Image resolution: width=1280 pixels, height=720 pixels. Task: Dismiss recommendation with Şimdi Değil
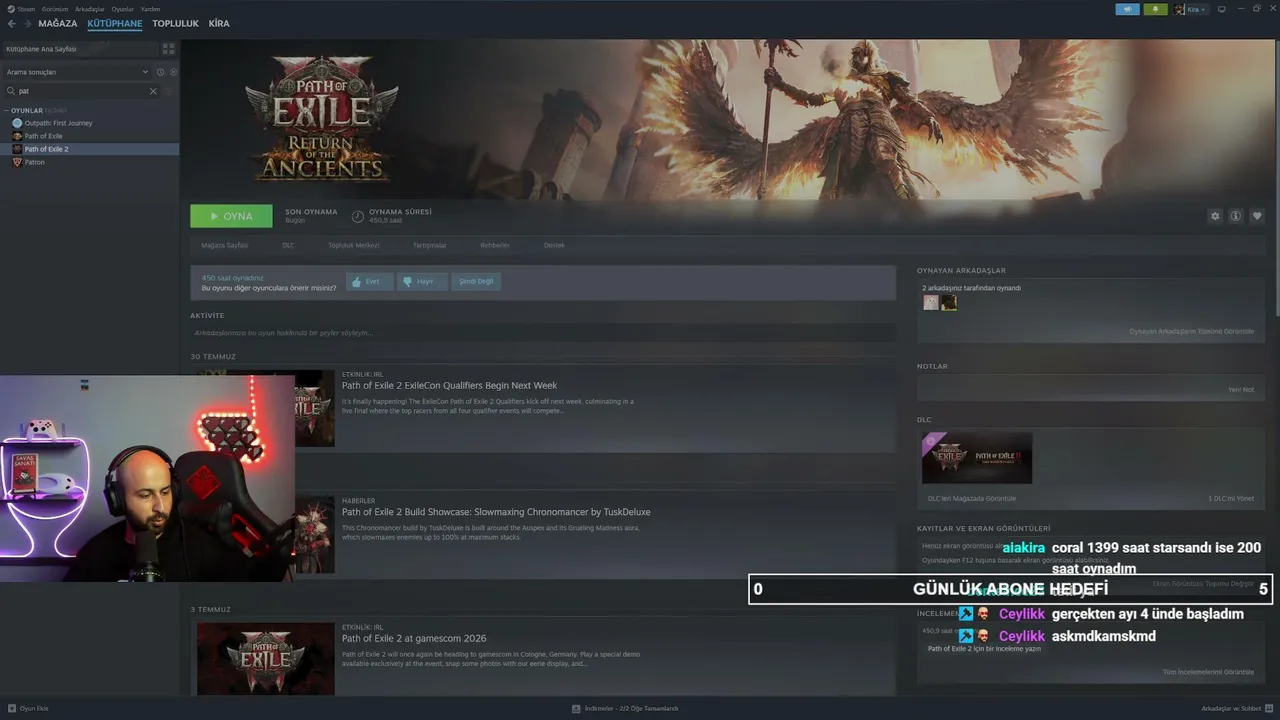(x=476, y=282)
